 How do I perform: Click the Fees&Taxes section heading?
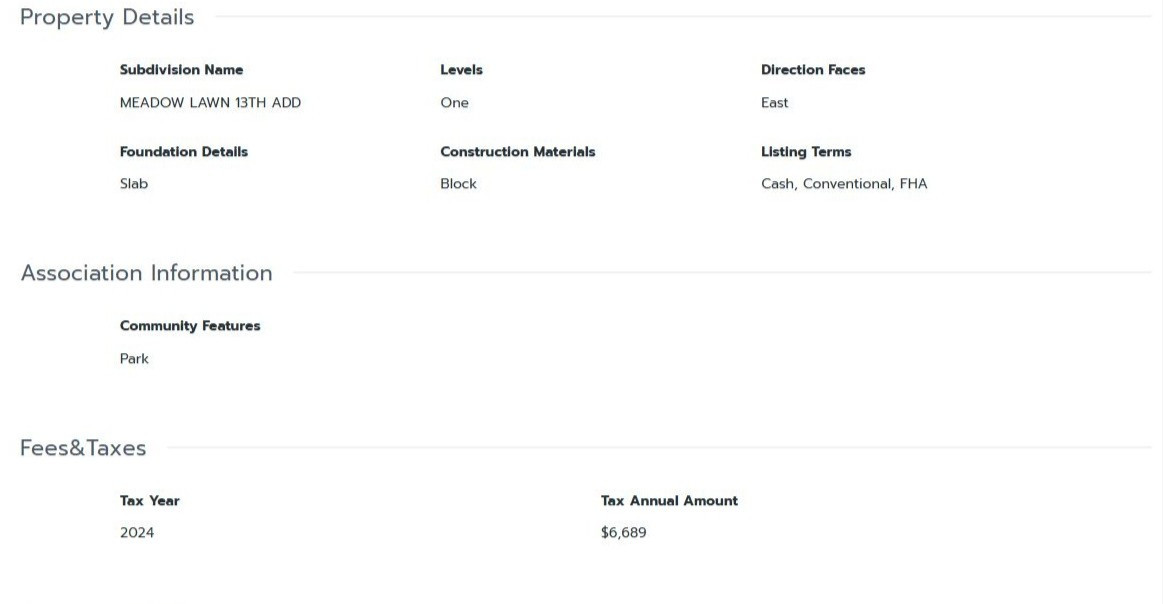click(x=83, y=448)
